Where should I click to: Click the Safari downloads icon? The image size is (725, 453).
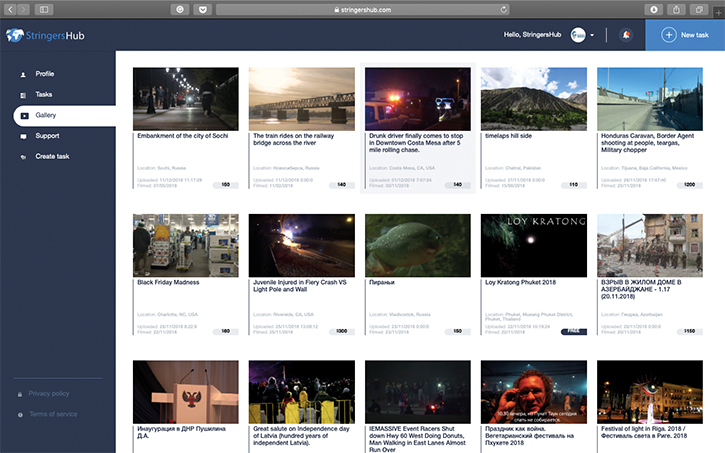[x=655, y=8]
